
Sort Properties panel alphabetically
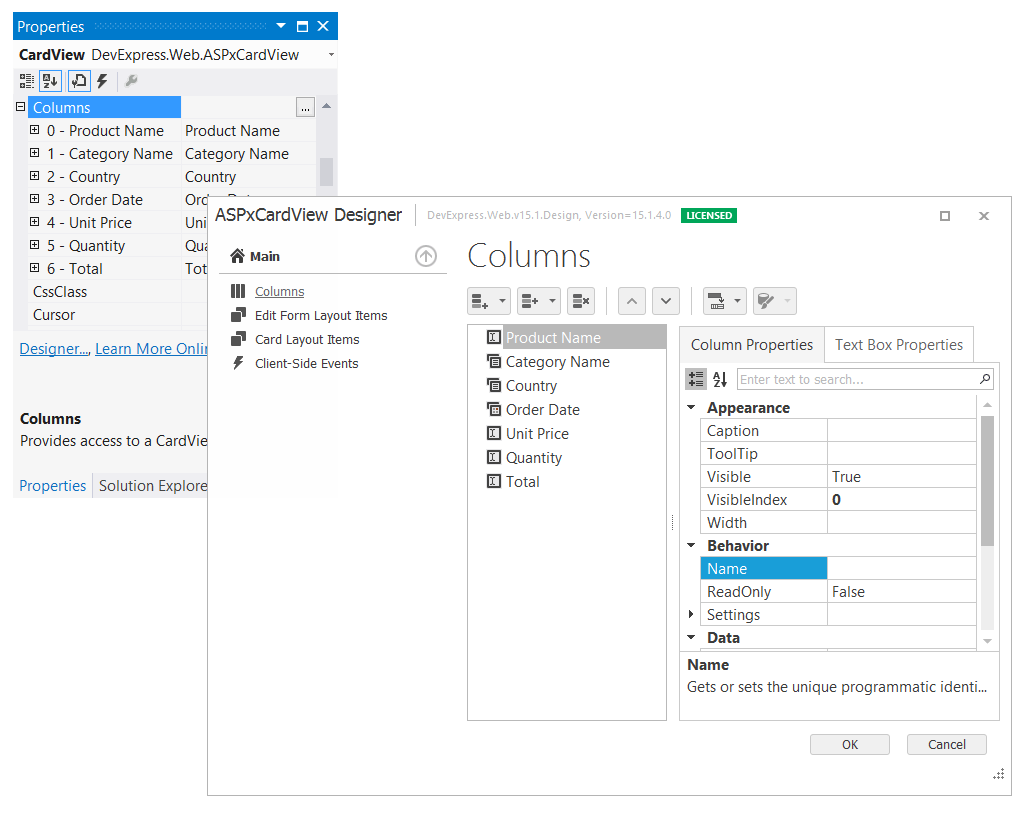(x=51, y=81)
